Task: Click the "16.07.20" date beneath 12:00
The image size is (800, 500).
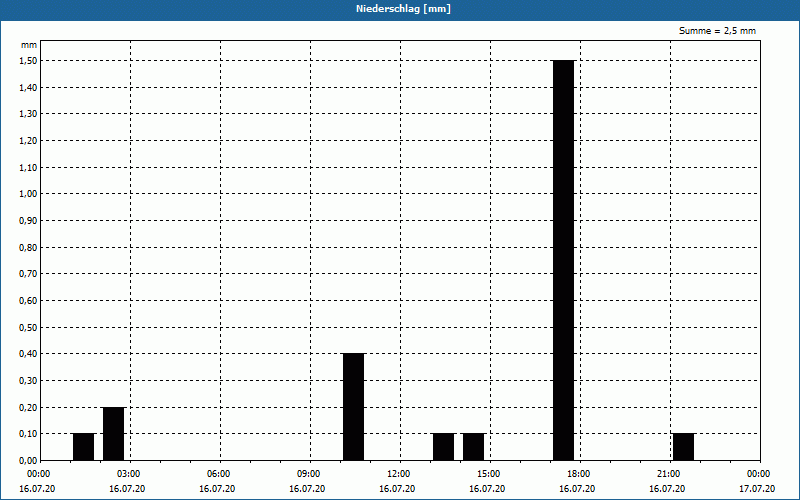Action: click(397, 489)
